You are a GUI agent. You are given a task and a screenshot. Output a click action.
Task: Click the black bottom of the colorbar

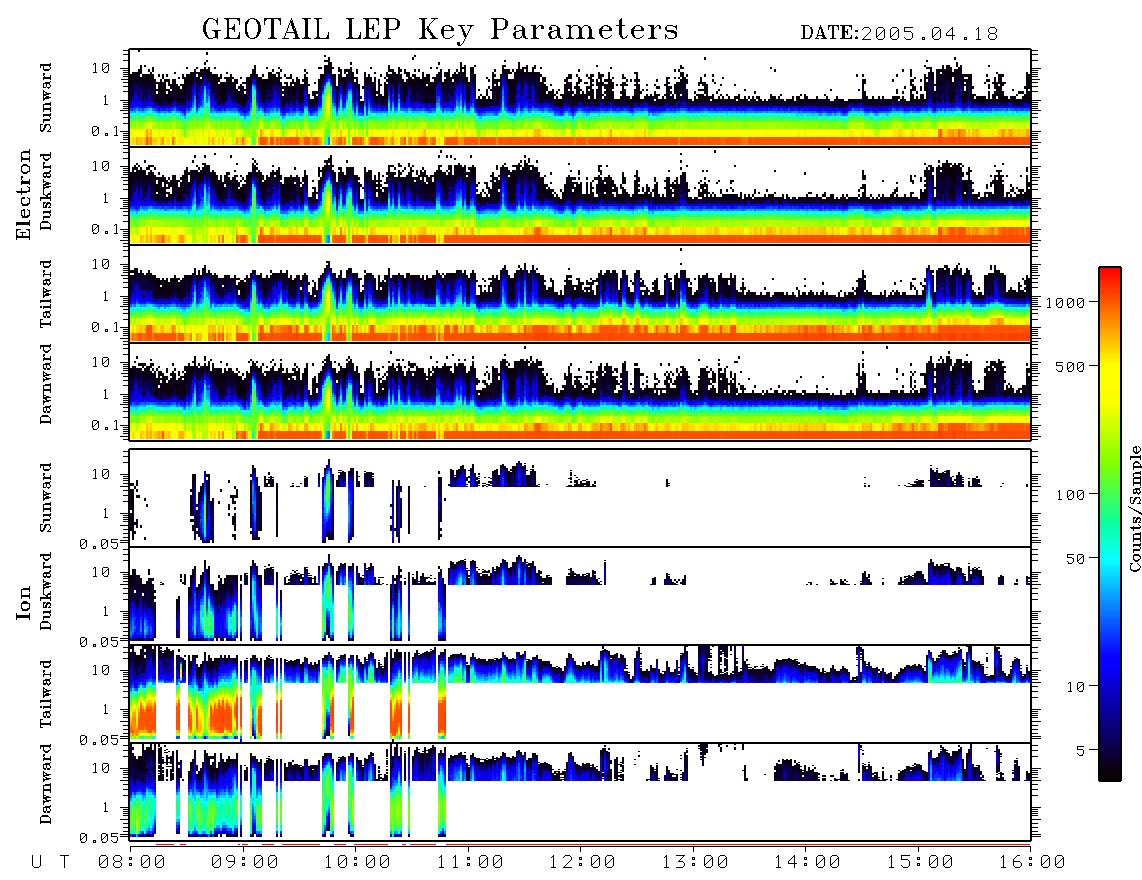(x=1109, y=772)
